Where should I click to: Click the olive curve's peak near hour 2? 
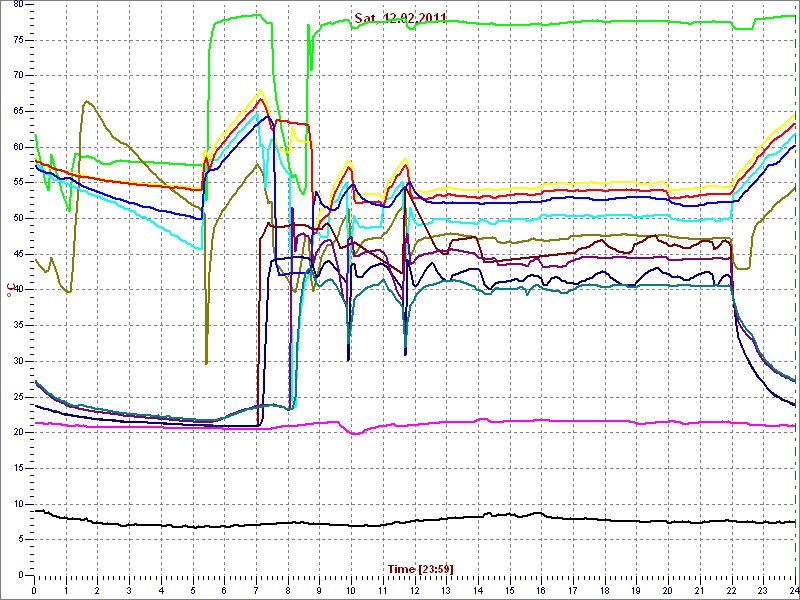pyautogui.click(x=87, y=101)
